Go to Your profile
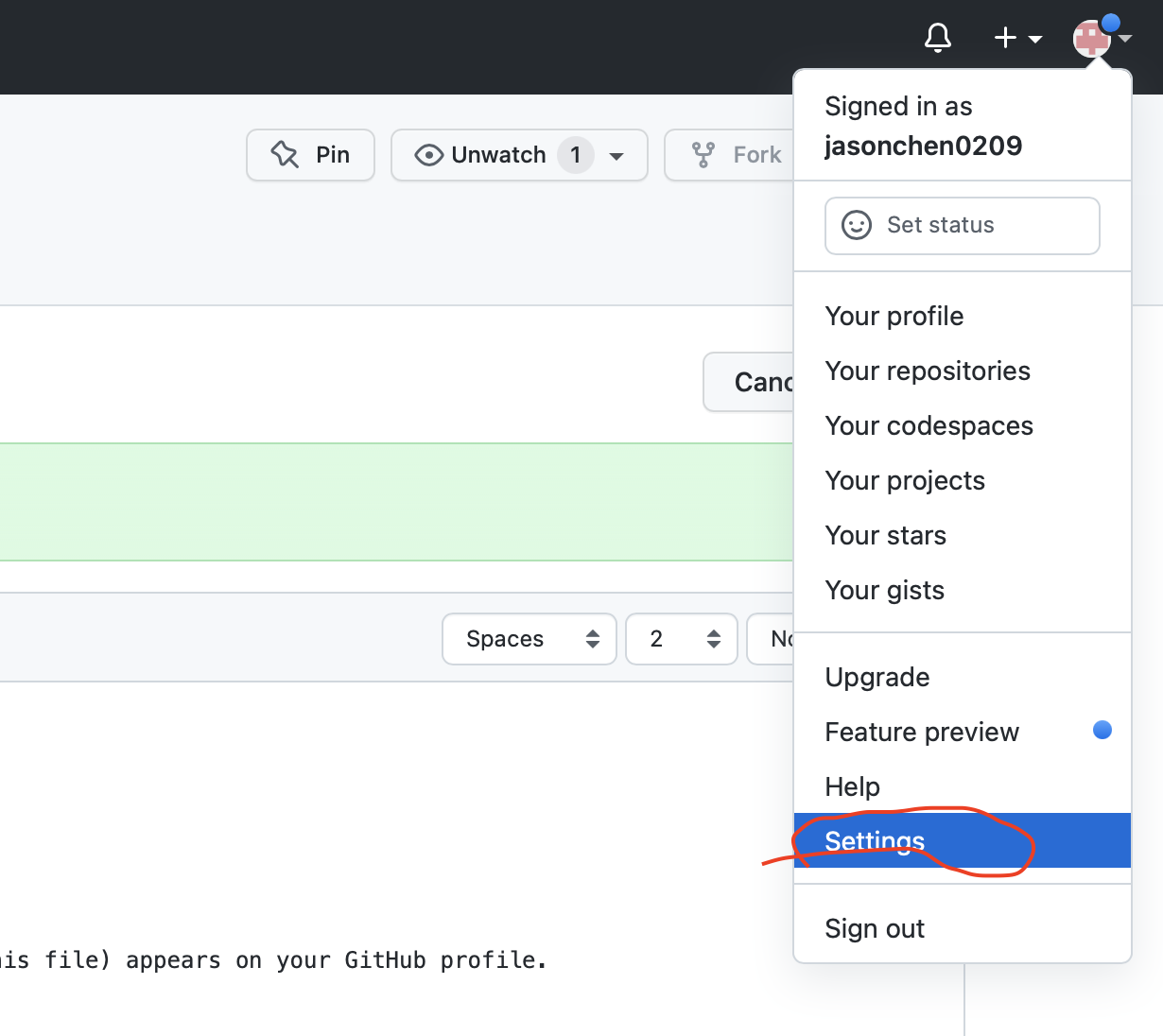 click(894, 316)
